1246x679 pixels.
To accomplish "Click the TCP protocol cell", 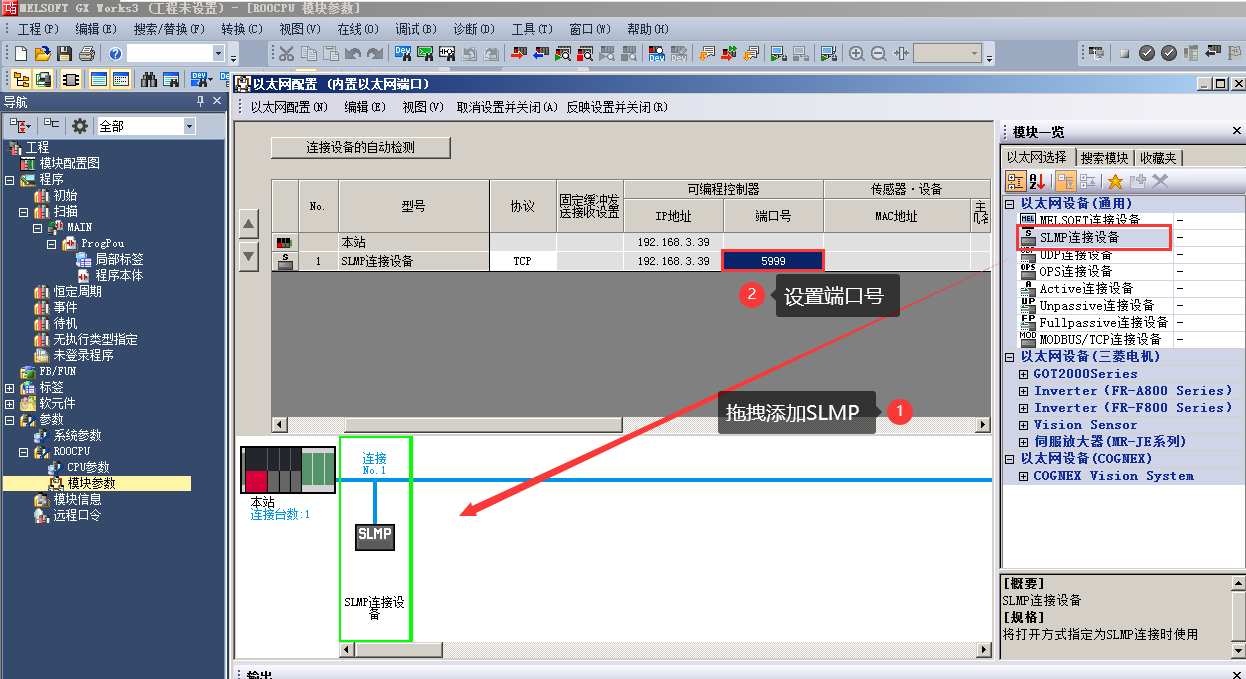I will coord(522,260).
